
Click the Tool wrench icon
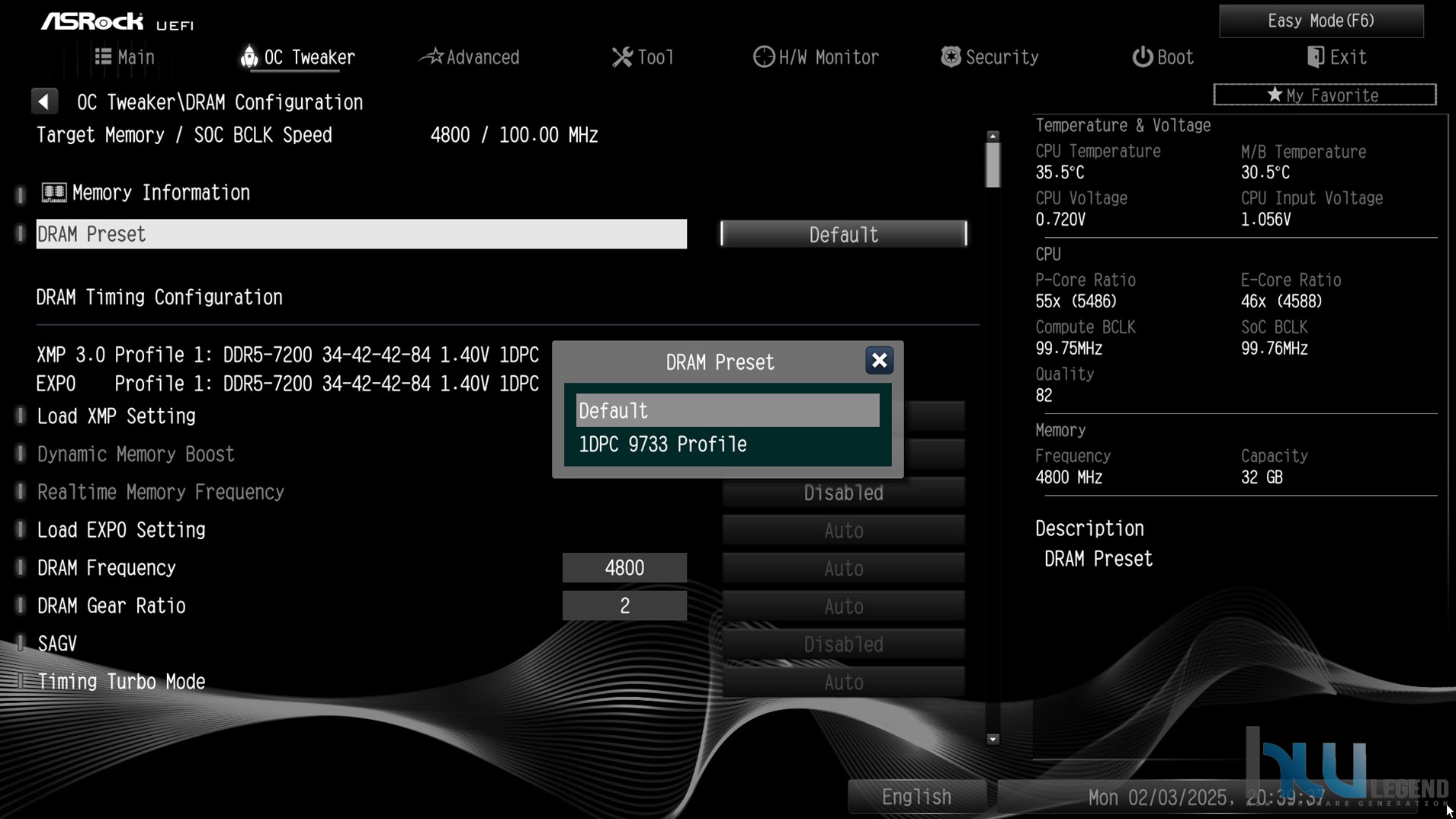[x=622, y=57]
